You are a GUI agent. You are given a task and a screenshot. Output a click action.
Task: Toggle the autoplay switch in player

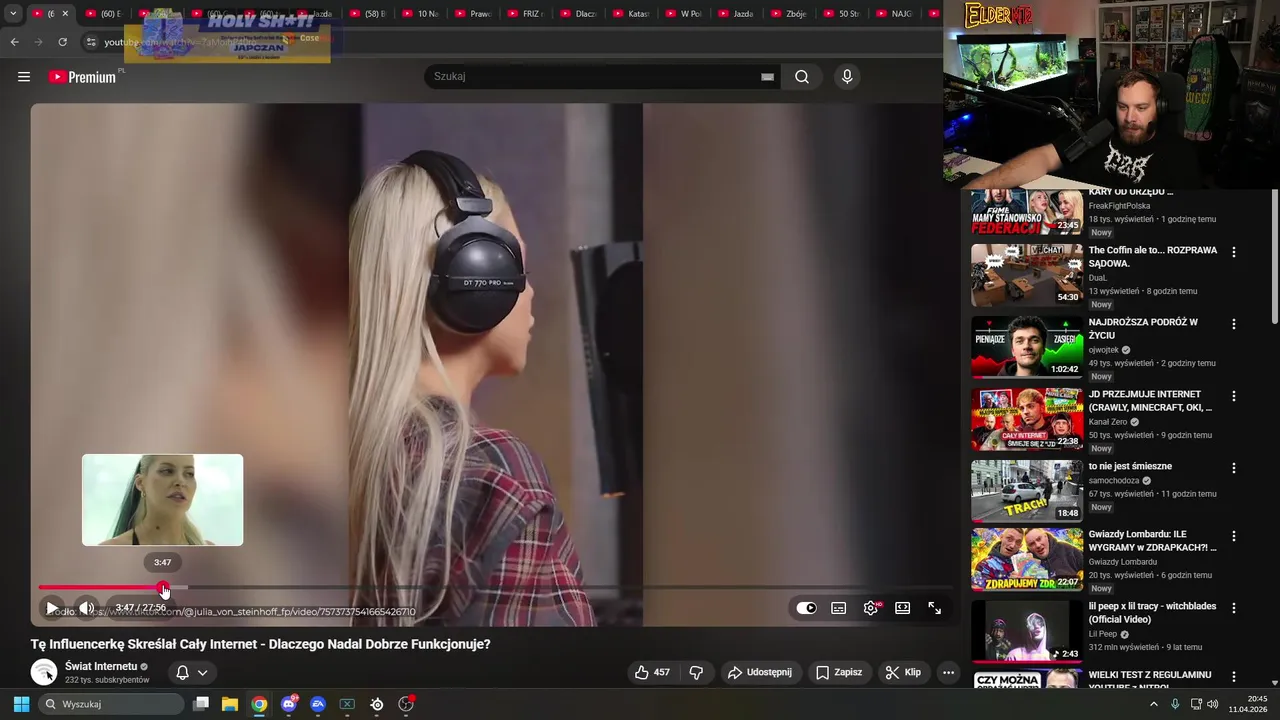807,608
